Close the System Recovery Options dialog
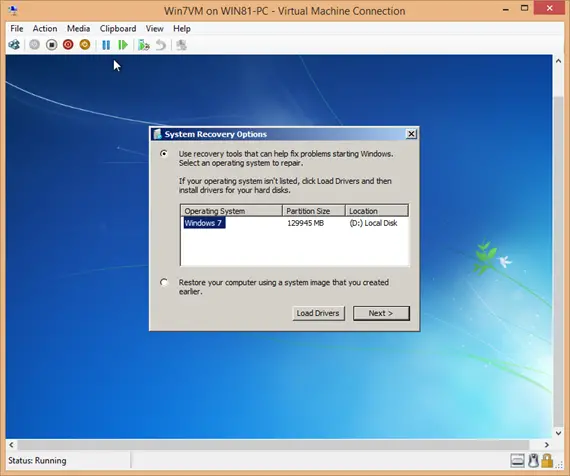 click(411, 134)
